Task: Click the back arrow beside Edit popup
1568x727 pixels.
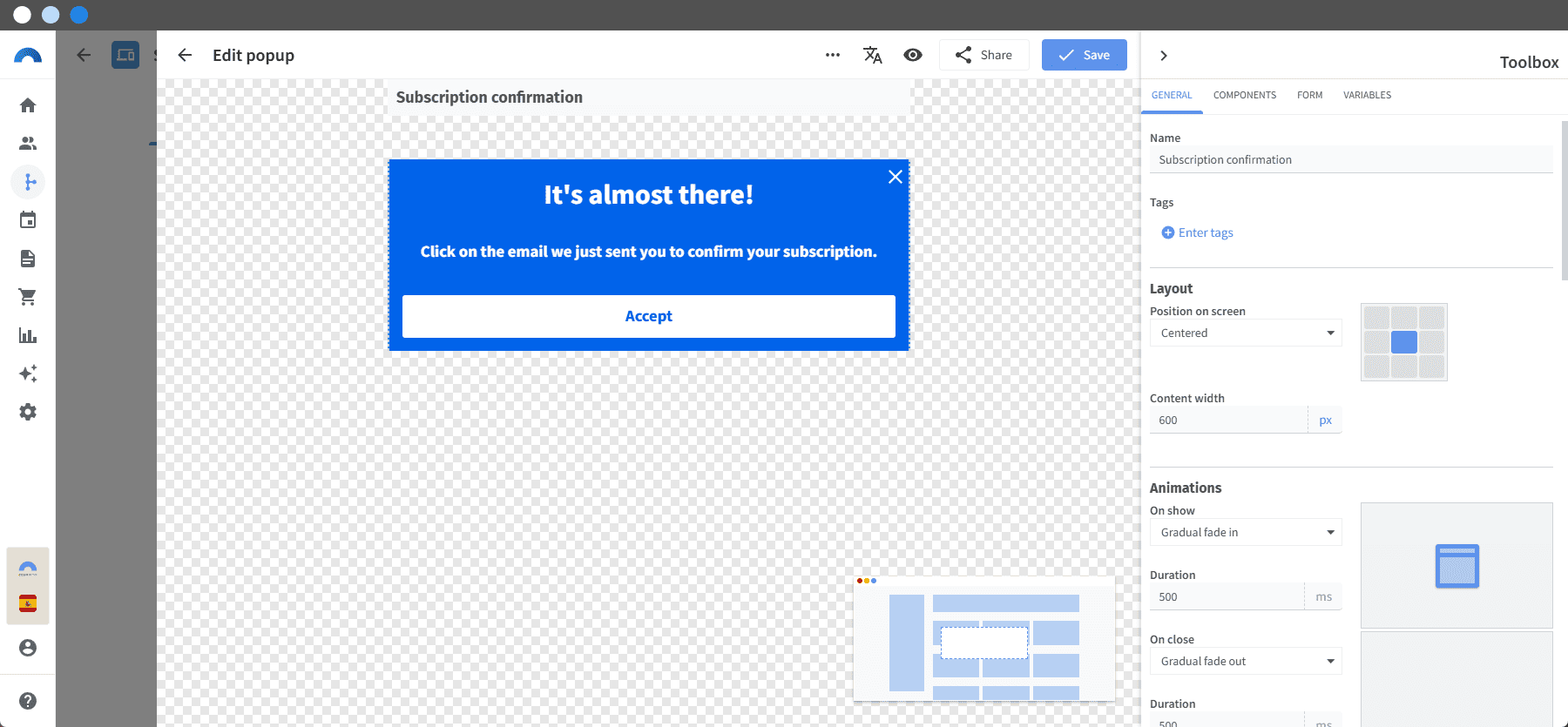Action: (185, 55)
